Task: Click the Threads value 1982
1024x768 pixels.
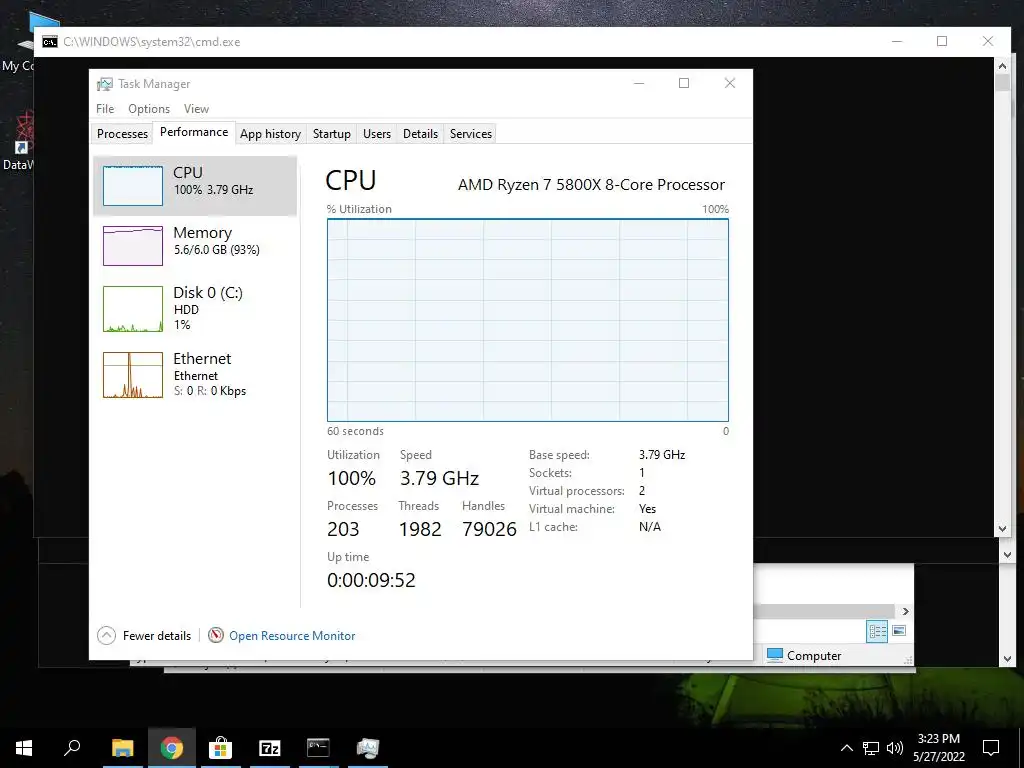Action: 420,529
